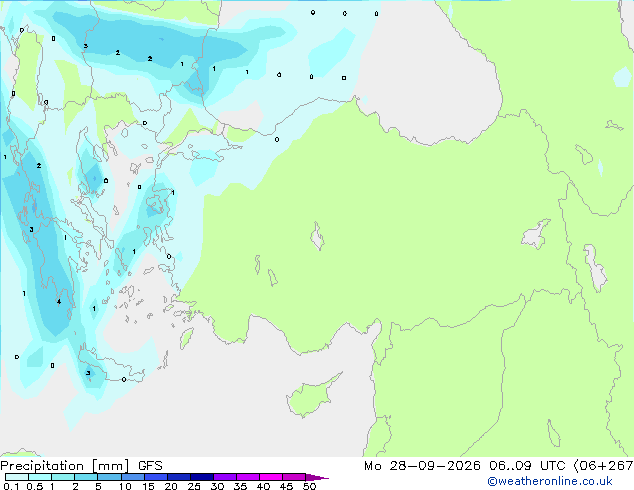
Task: Click the "4" precipitation value over Greece
Action: click(59, 302)
